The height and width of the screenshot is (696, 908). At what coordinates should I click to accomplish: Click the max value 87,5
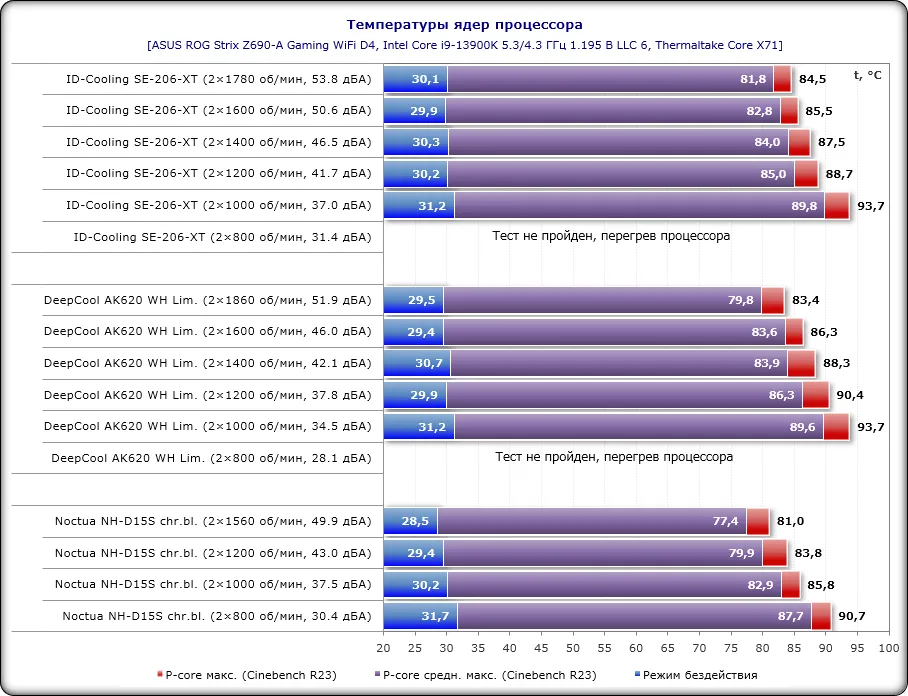(x=832, y=142)
